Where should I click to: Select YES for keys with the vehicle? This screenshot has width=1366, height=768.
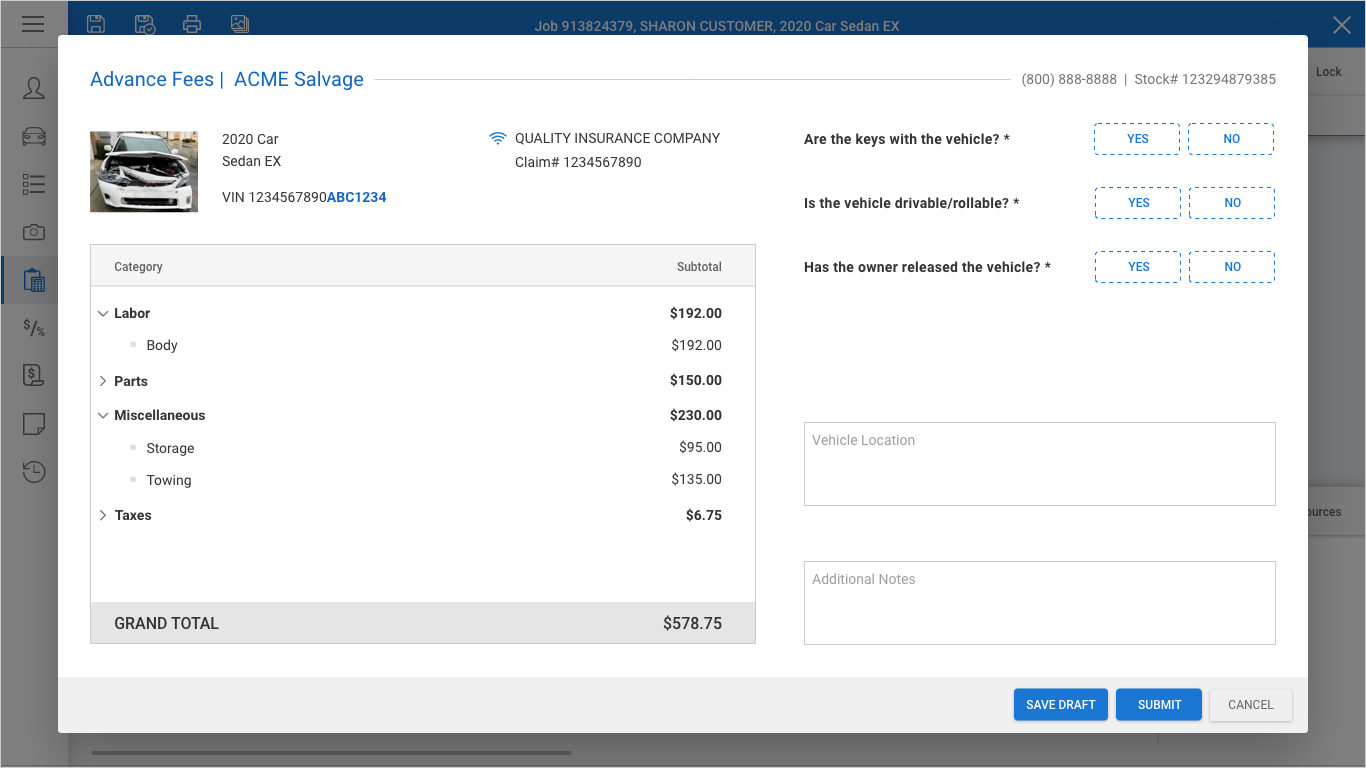tap(1137, 139)
